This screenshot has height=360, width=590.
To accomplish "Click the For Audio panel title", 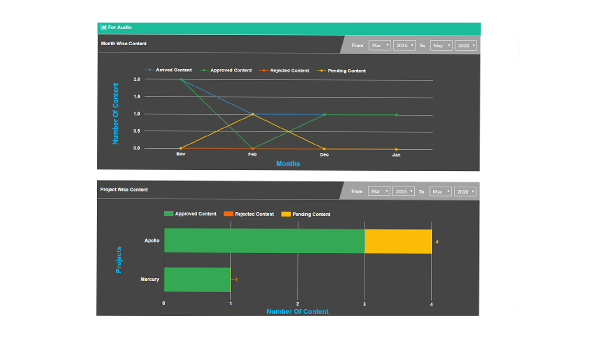I will (120, 27).
